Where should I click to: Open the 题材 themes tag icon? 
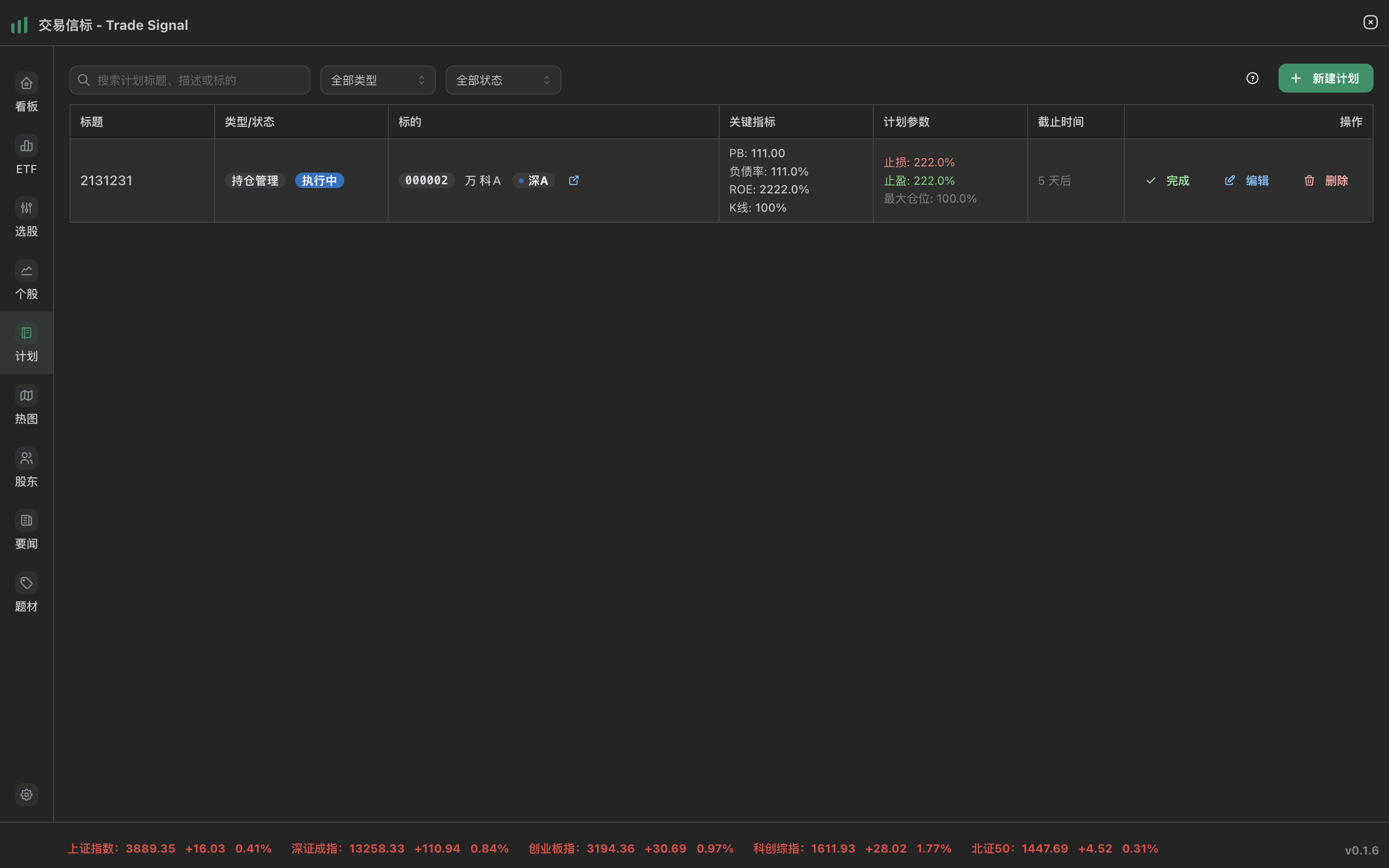coord(27,583)
